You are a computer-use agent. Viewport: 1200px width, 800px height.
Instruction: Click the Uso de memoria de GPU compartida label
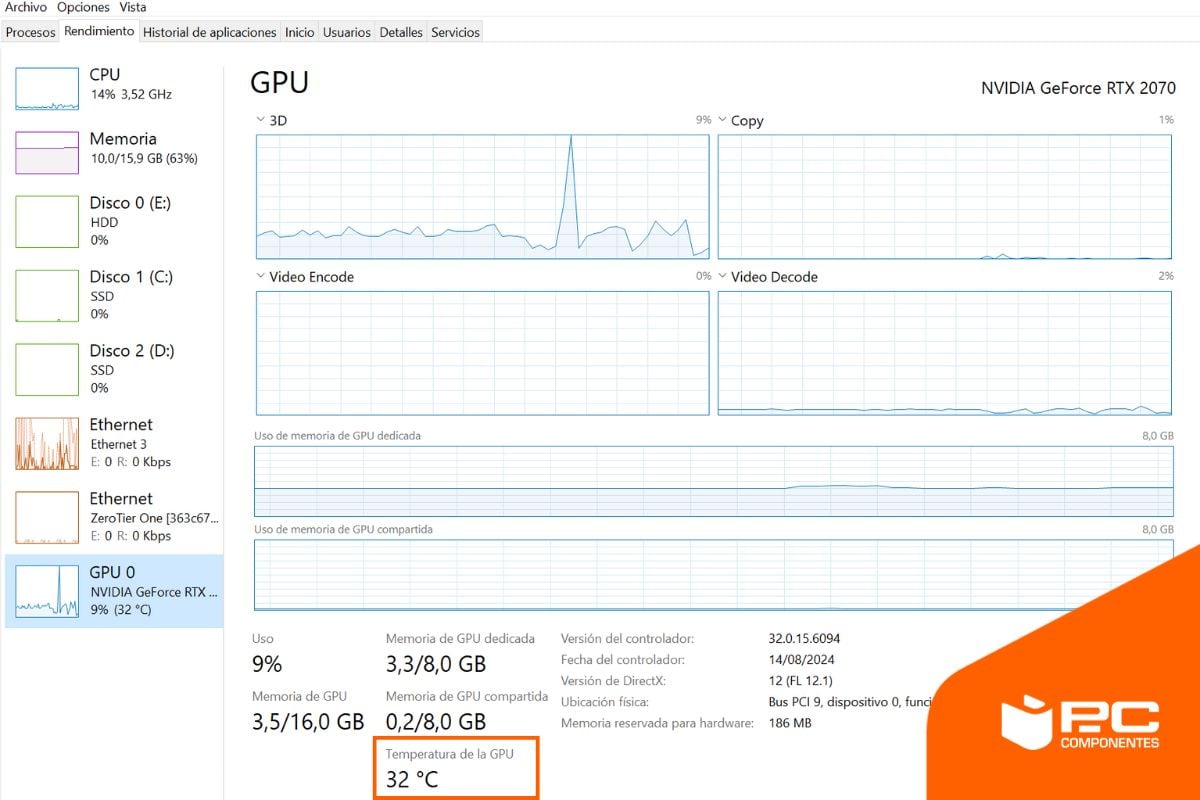pos(343,529)
